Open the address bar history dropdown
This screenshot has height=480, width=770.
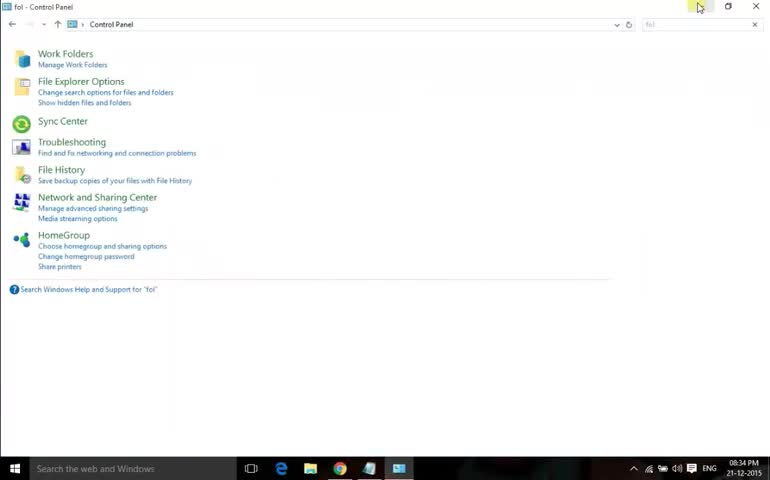pyautogui.click(x=617, y=25)
